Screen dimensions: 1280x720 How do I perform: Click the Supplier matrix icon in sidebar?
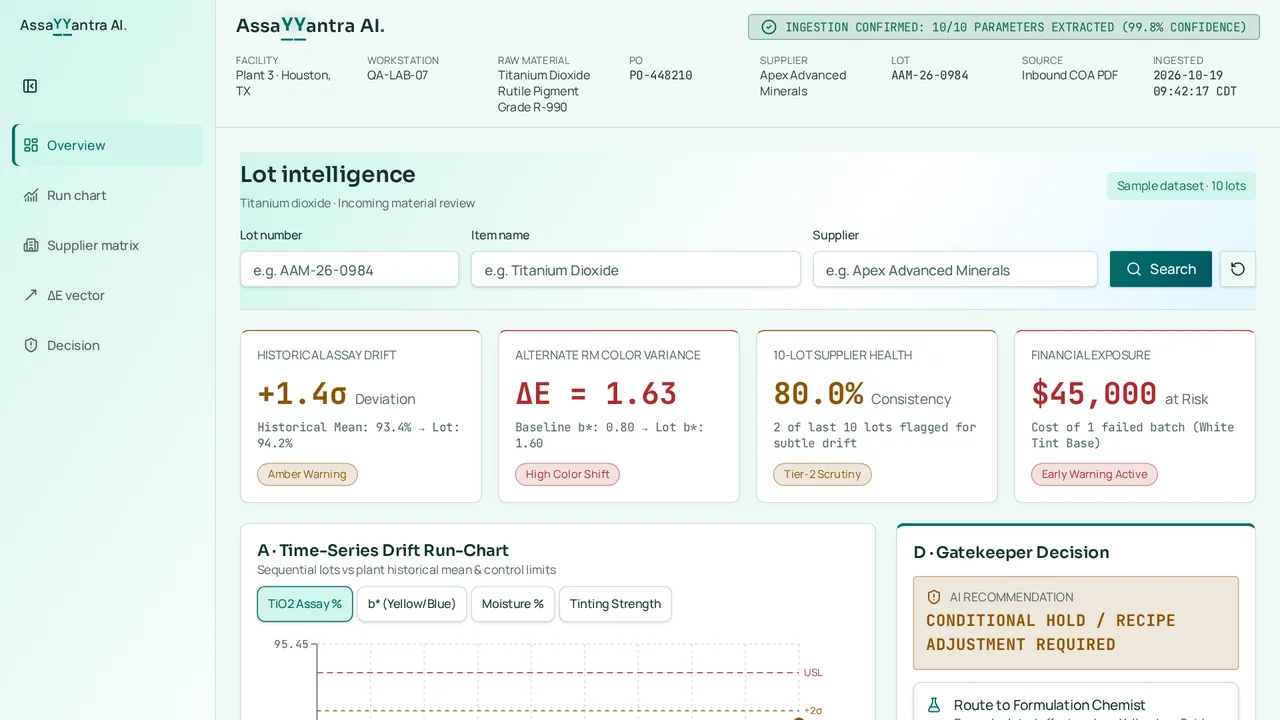(31, 245)
